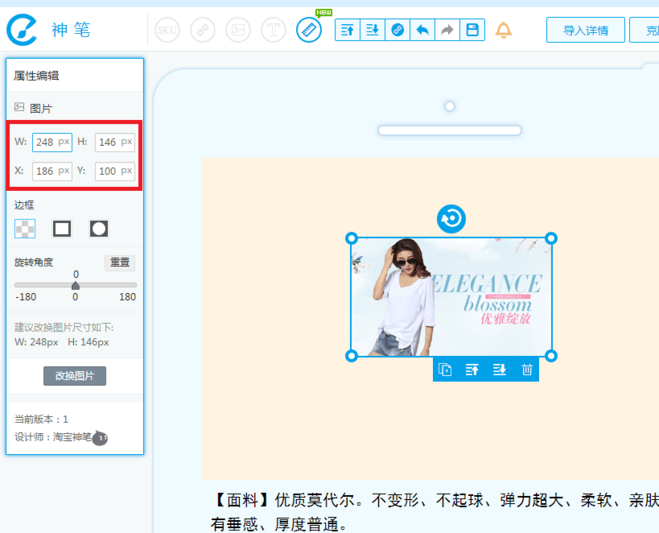659x533 pixels.
Task: Click the undo arrow in toolbar
Action: 422,30
